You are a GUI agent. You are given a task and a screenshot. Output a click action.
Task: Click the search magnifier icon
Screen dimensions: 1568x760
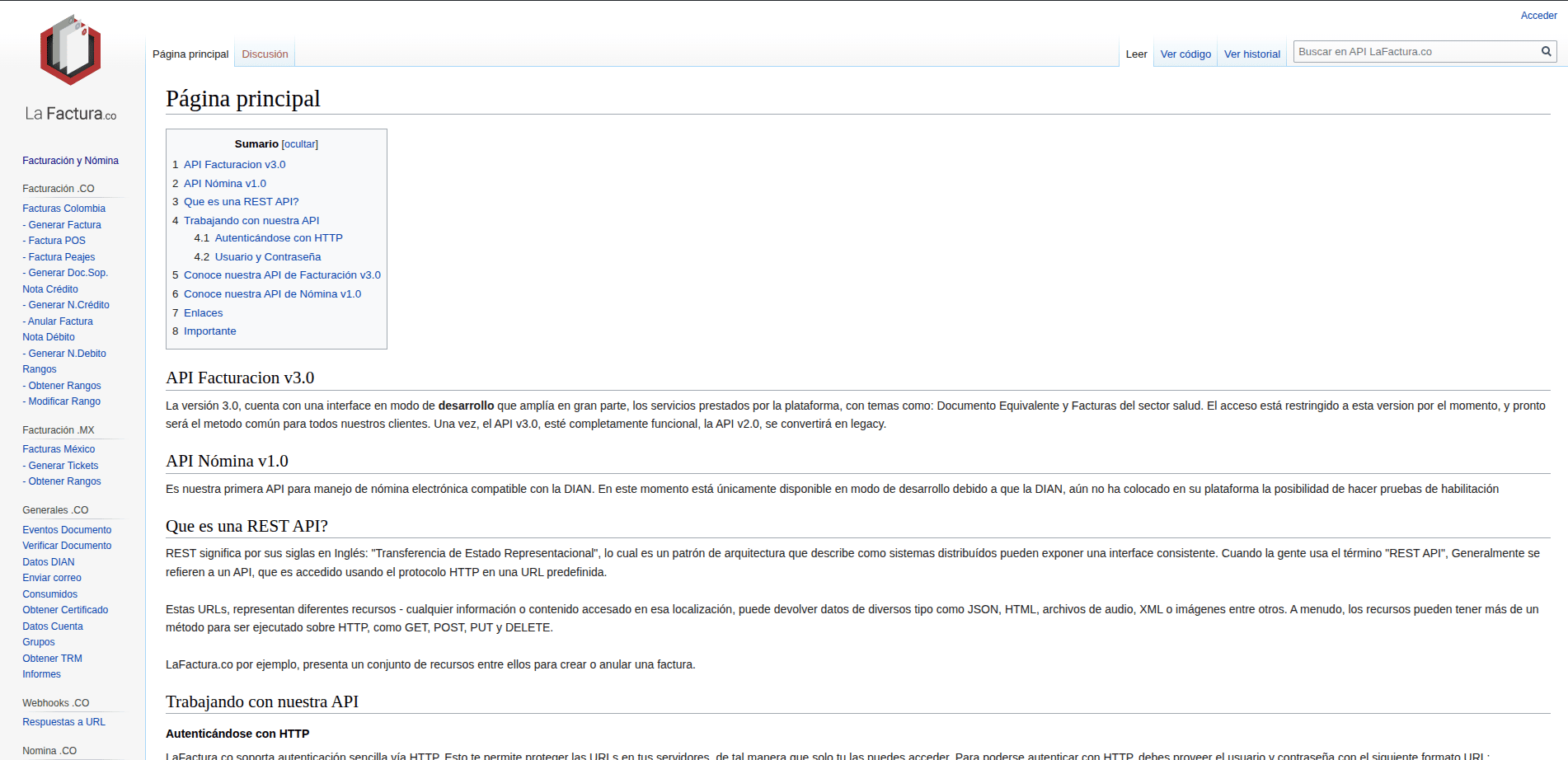[x=1547, y=52]
